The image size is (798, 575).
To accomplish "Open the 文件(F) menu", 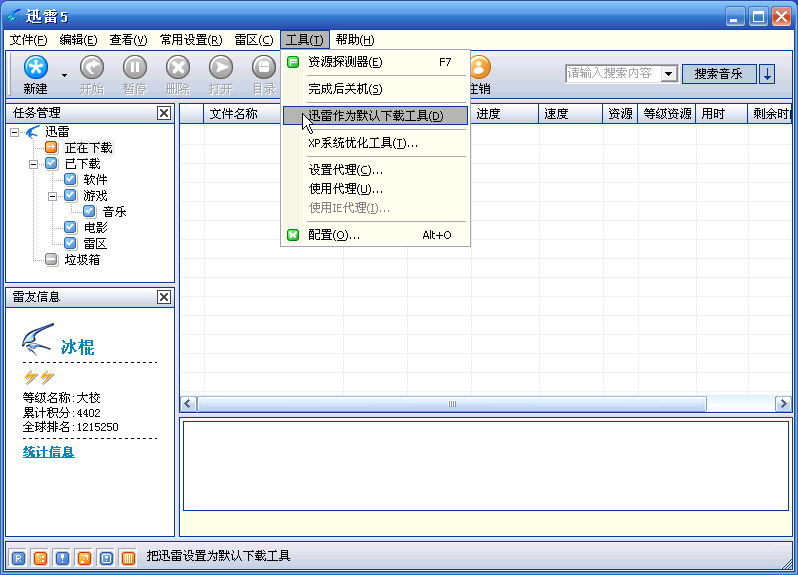I will pos(28,40).
